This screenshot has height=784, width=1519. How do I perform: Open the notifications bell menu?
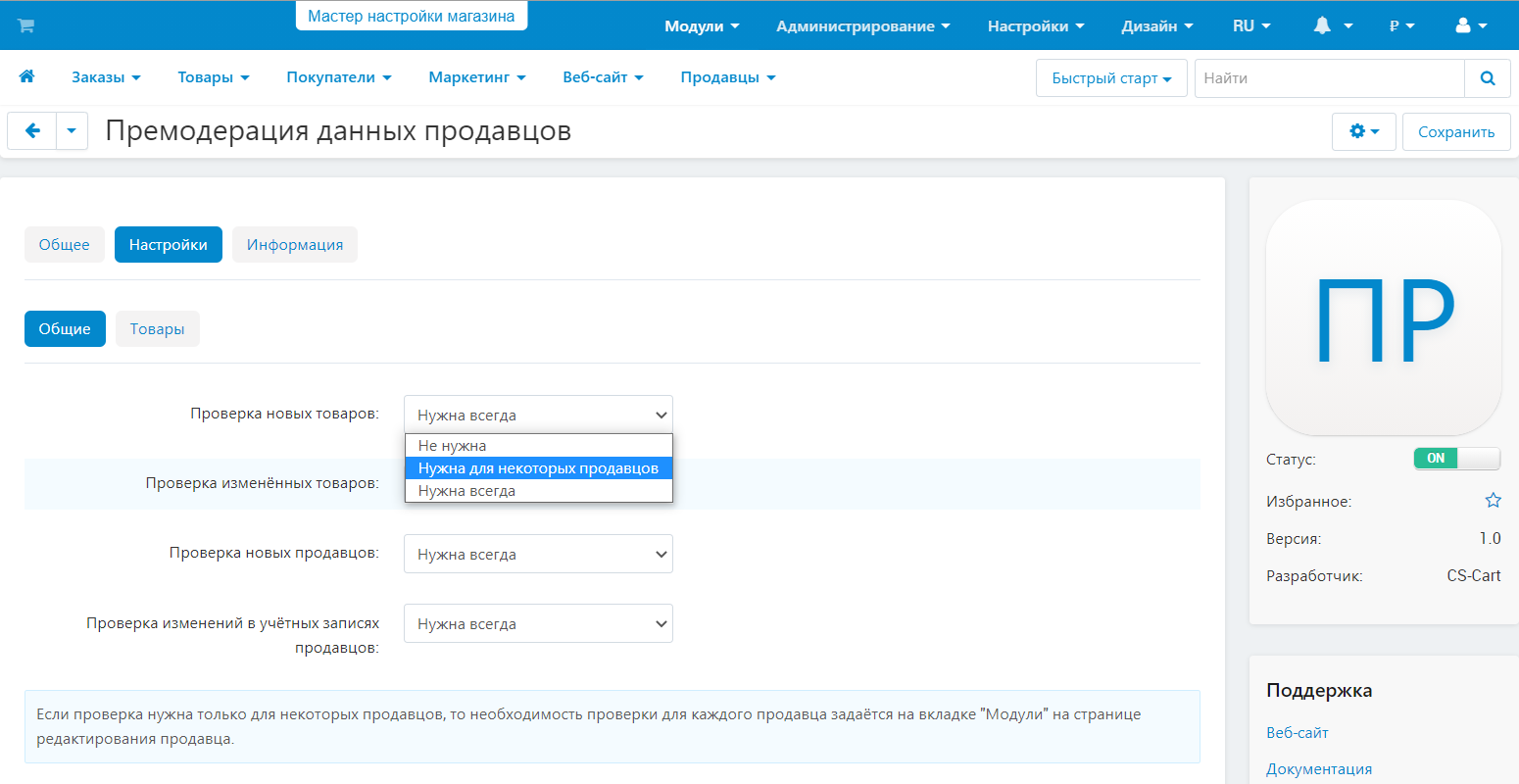tap(1332, 26)
